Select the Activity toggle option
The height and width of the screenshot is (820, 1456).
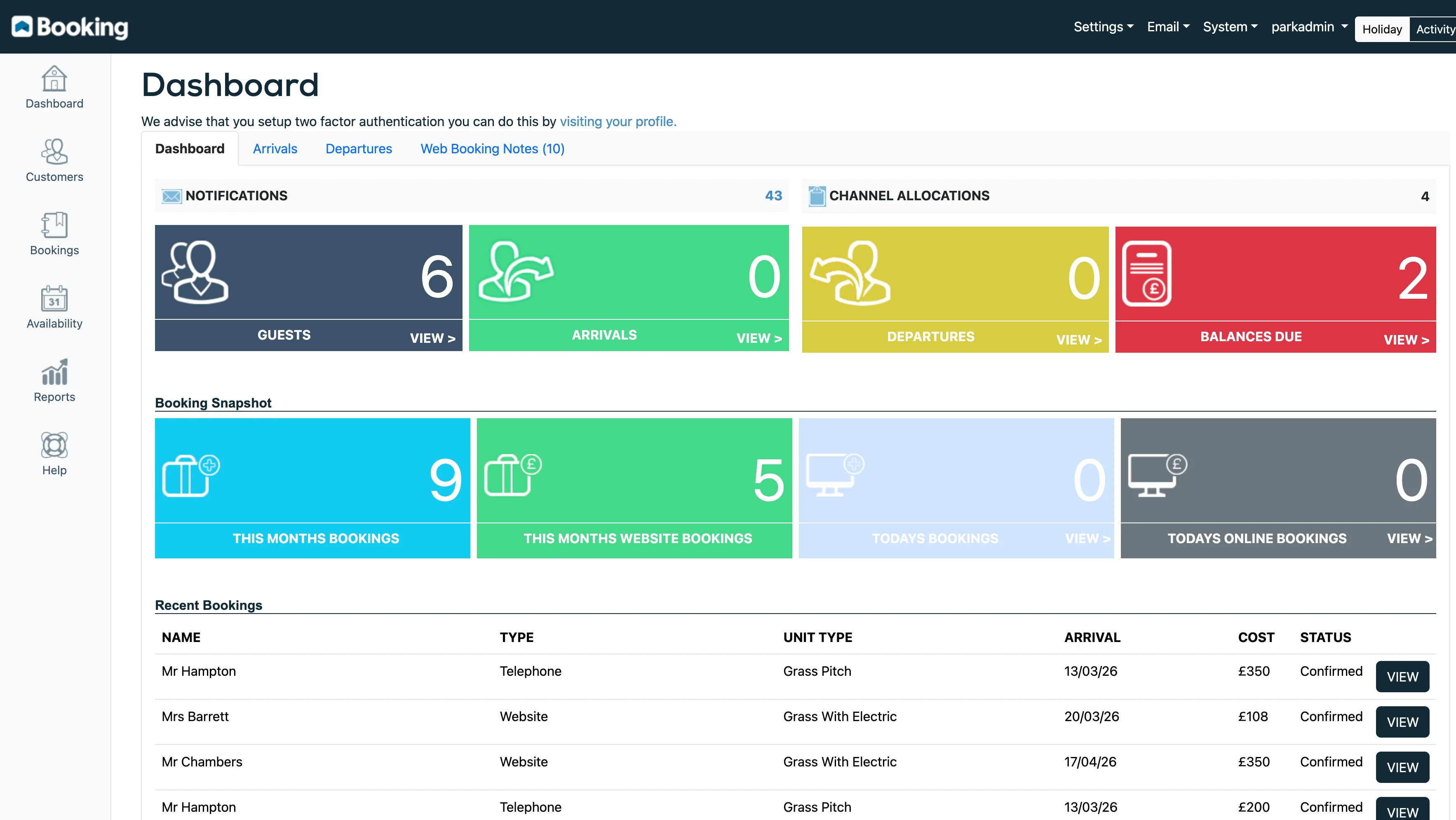[1433, 29]
